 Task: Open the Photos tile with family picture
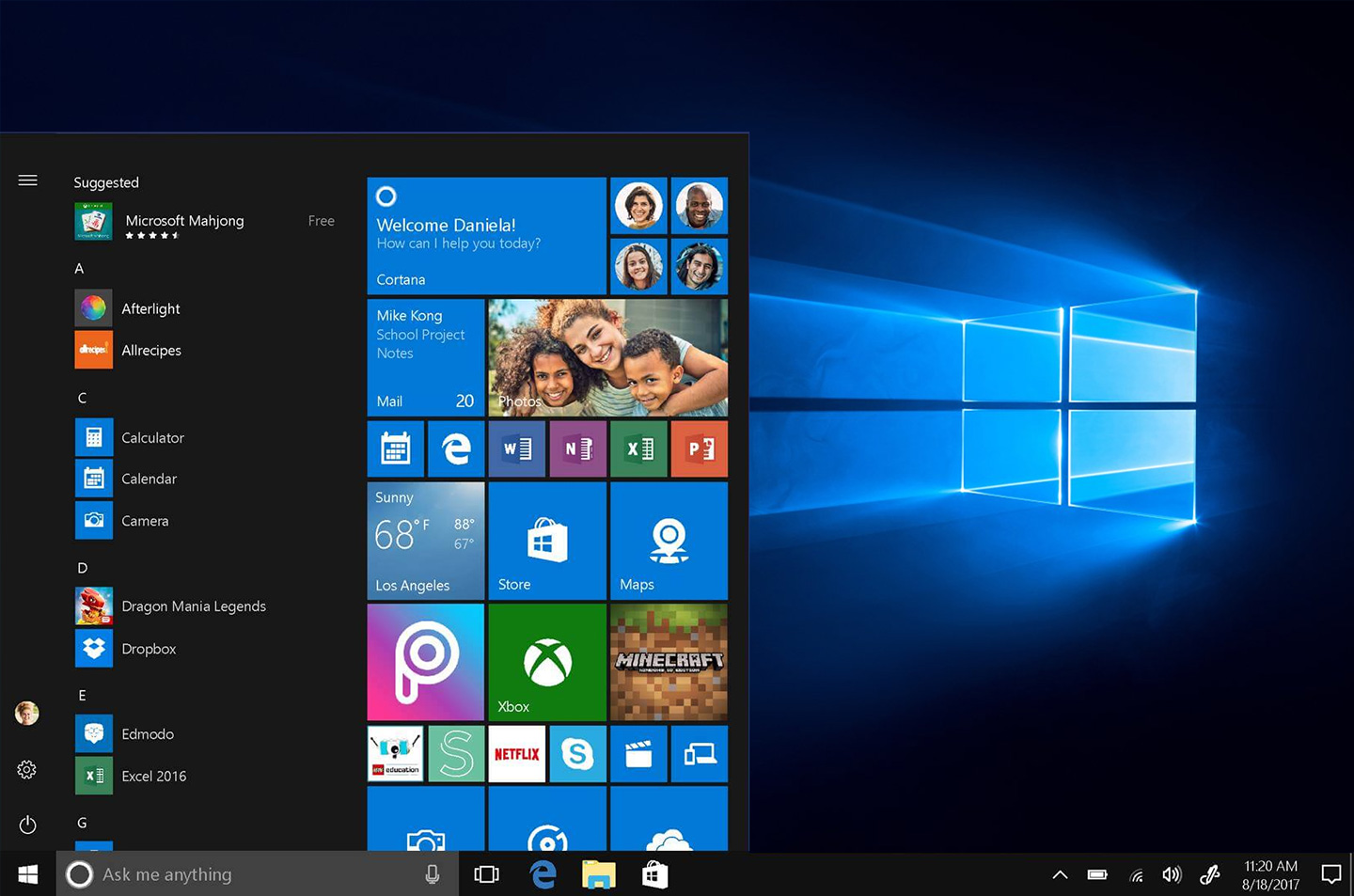point(608,357)
